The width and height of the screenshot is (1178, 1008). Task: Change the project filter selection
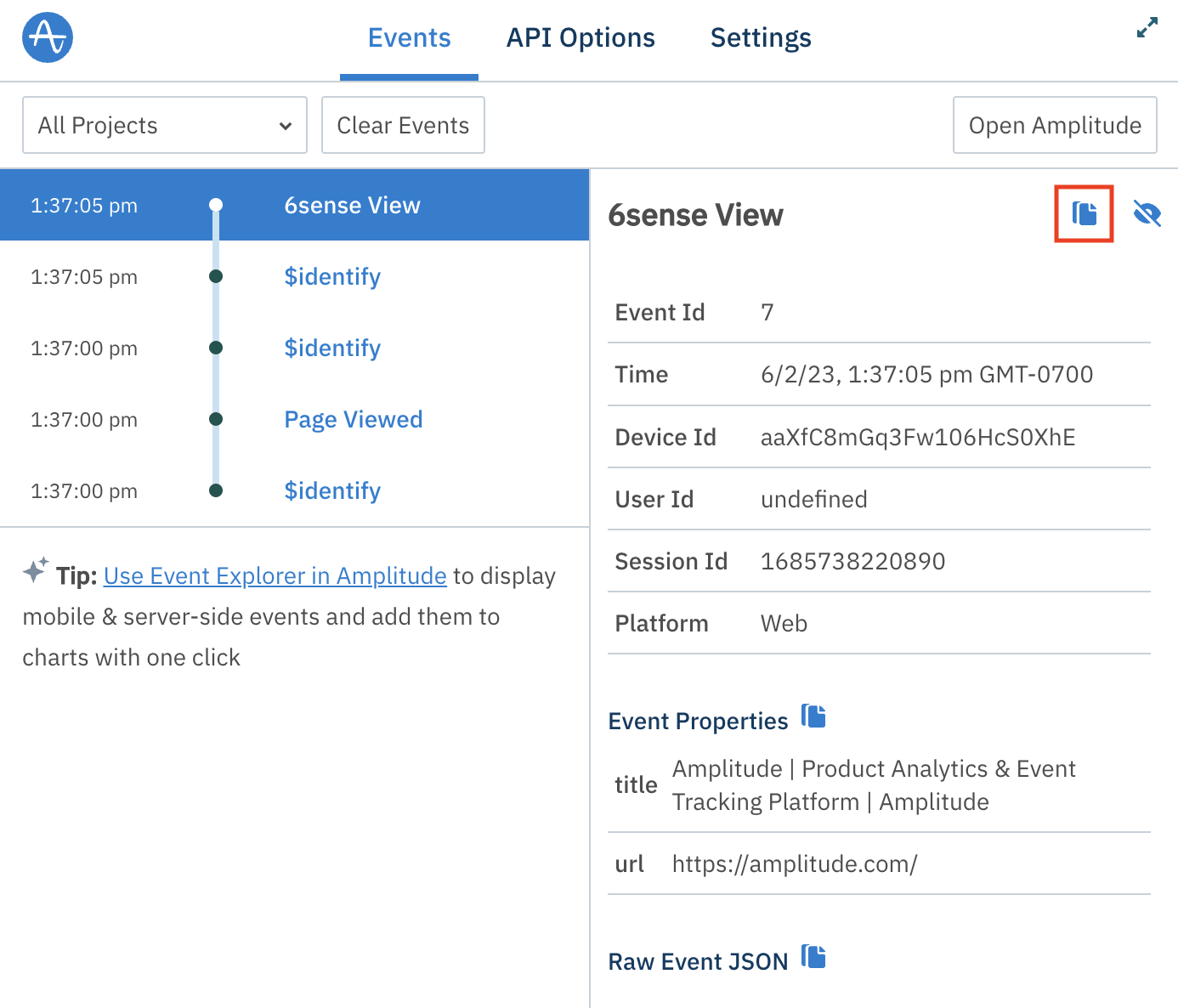click(164, 125)
